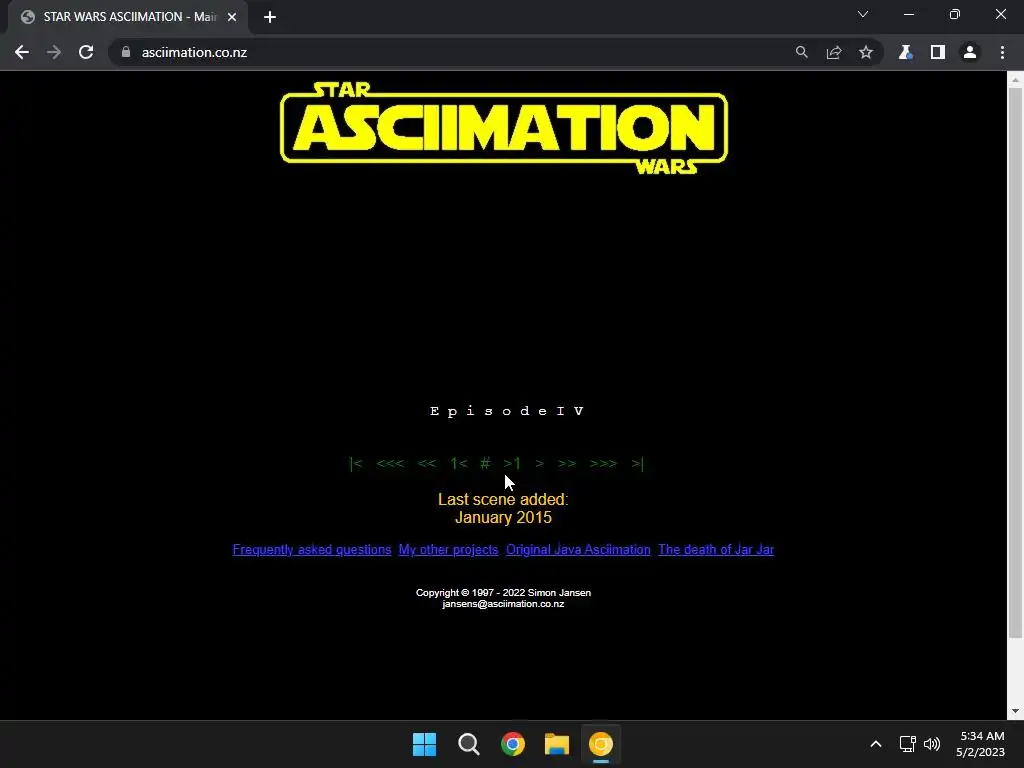Share this page using share icon
The image size is (1024, 768).
pos(834,52)
